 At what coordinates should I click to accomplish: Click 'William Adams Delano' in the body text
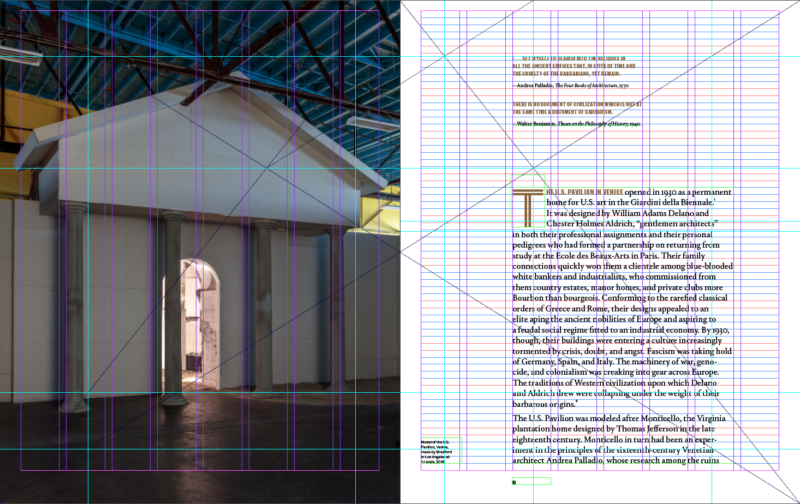[645, 213]
